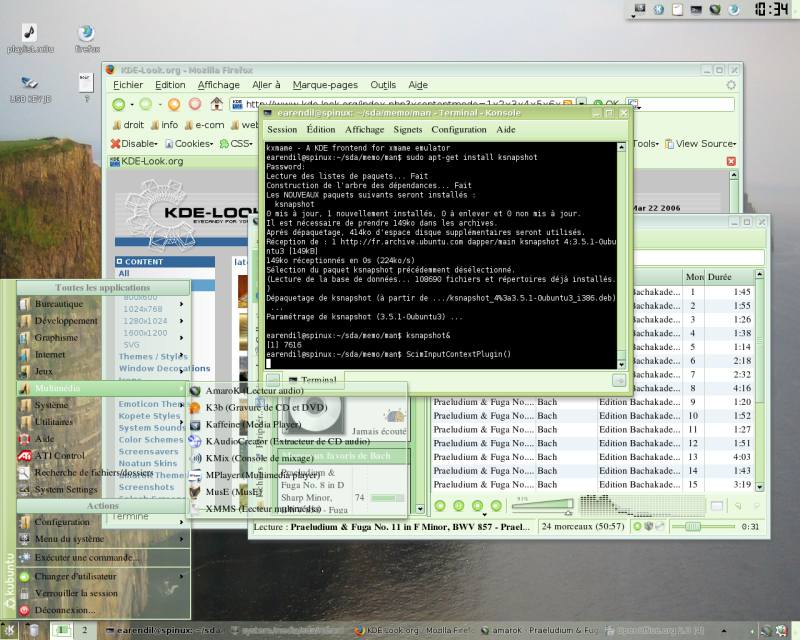This screenshot has width=800, height=640.
Task: Open the Cookies dropdown in web toolbar
Action: [189, 144]
